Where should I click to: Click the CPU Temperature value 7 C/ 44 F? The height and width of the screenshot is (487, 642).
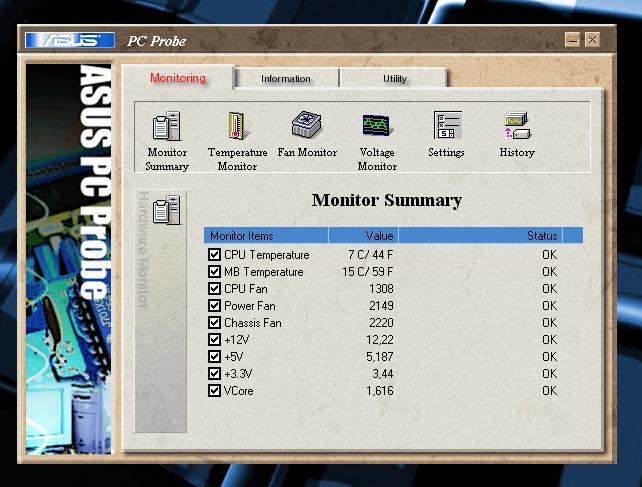371,255
